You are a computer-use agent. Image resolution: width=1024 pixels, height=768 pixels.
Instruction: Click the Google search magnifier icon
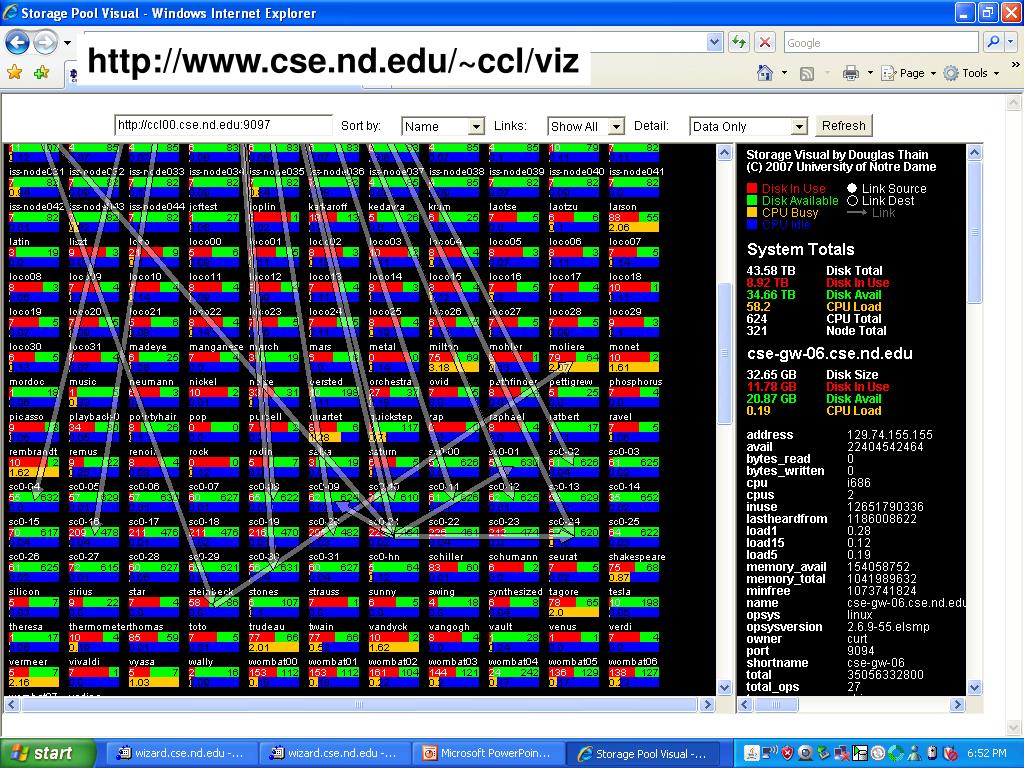(993, 42)
